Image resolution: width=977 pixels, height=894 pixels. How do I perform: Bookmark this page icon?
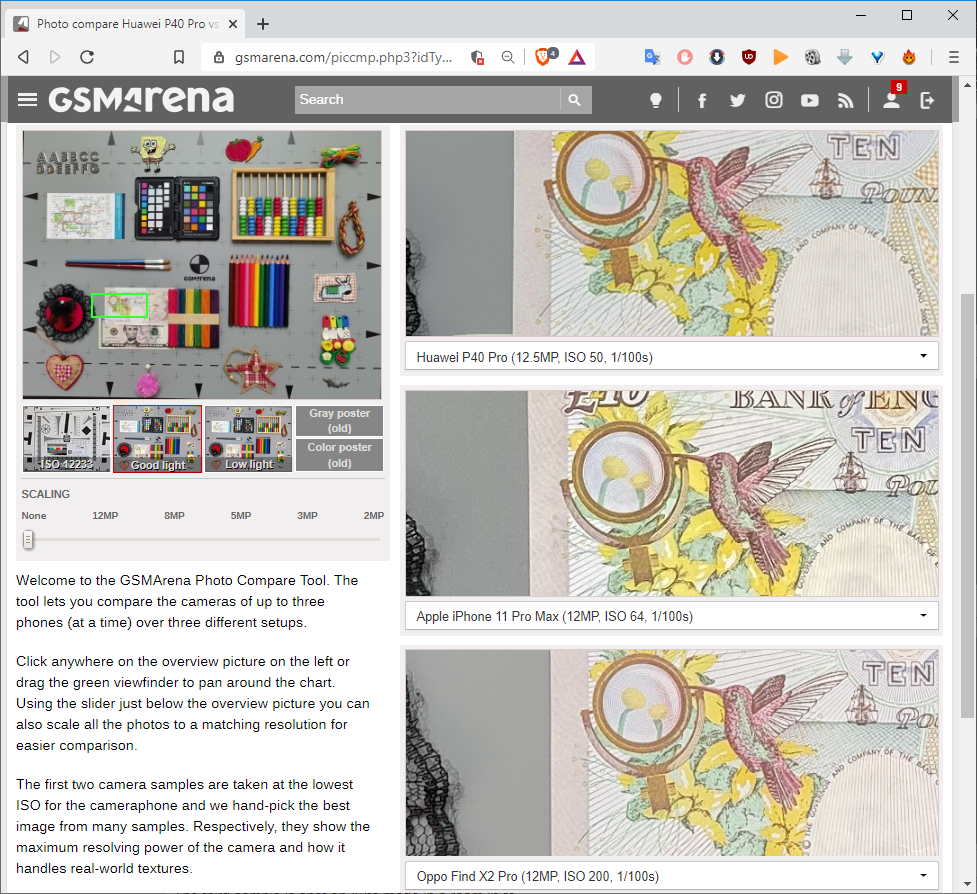tap(179, 57)
